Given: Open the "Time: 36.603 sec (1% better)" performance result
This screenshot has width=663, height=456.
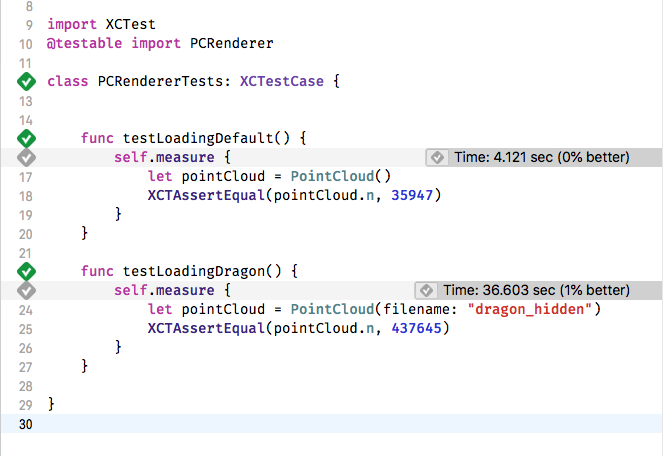Looking at the screenshot, I should point(536,290).
